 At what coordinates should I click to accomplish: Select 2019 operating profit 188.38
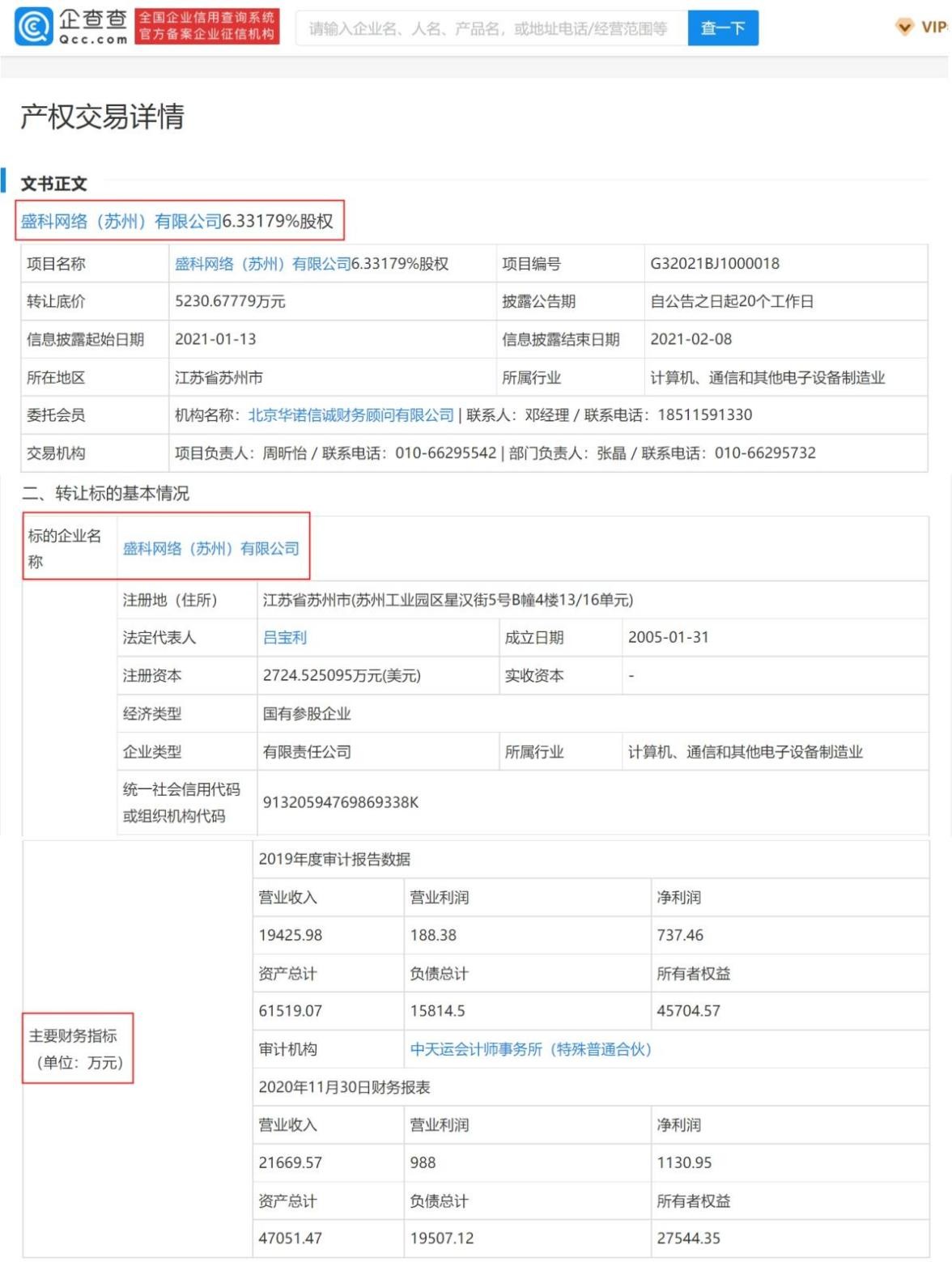pyautogui.click(x=433, y=936)
